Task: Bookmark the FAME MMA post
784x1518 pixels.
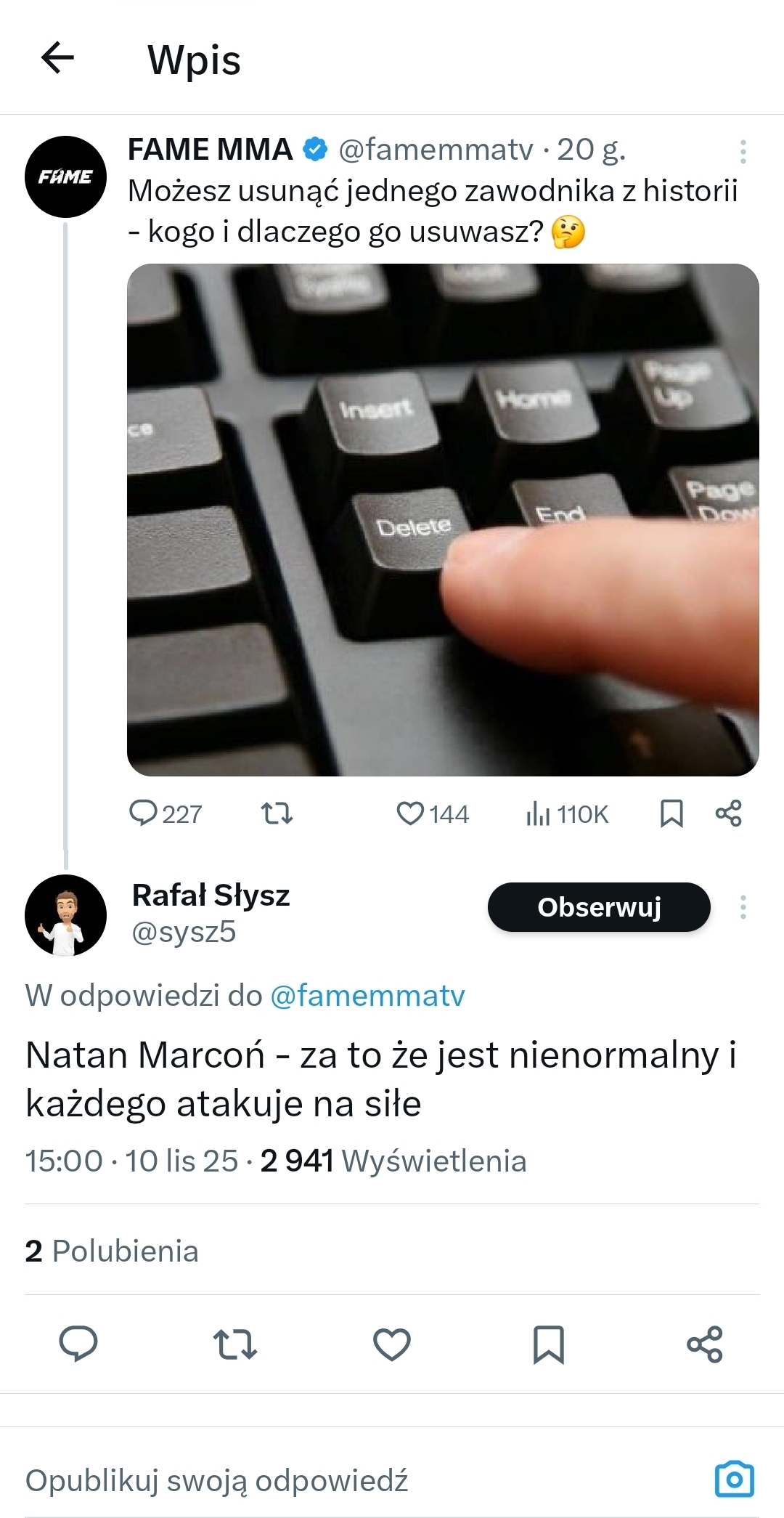Action: click(671, 813)
